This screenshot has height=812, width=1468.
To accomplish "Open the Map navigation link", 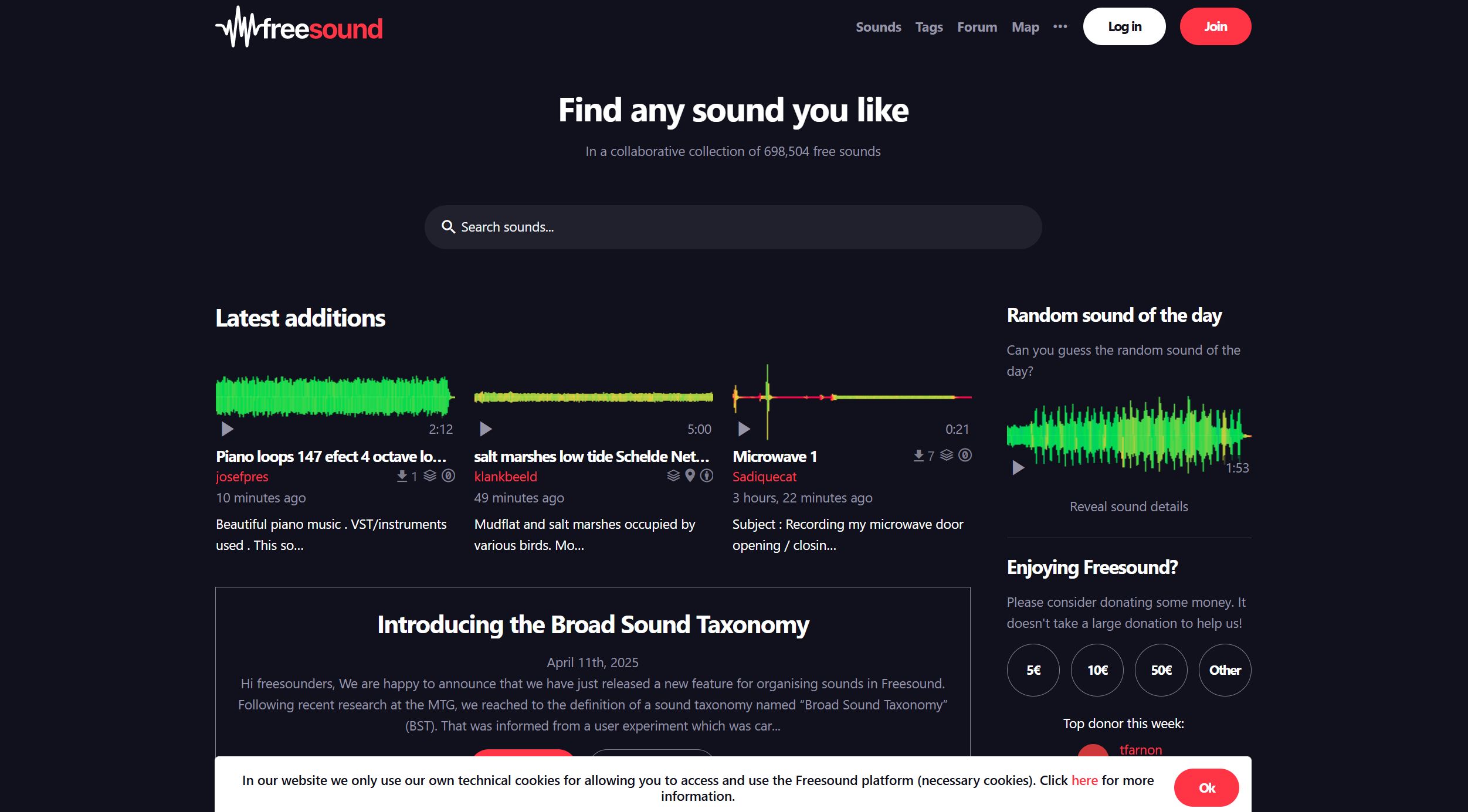I will coord(1025,27).
